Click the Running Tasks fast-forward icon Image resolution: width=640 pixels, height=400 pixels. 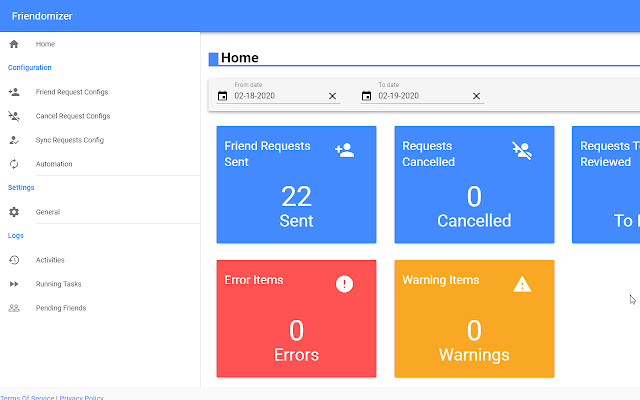point(14,284)
